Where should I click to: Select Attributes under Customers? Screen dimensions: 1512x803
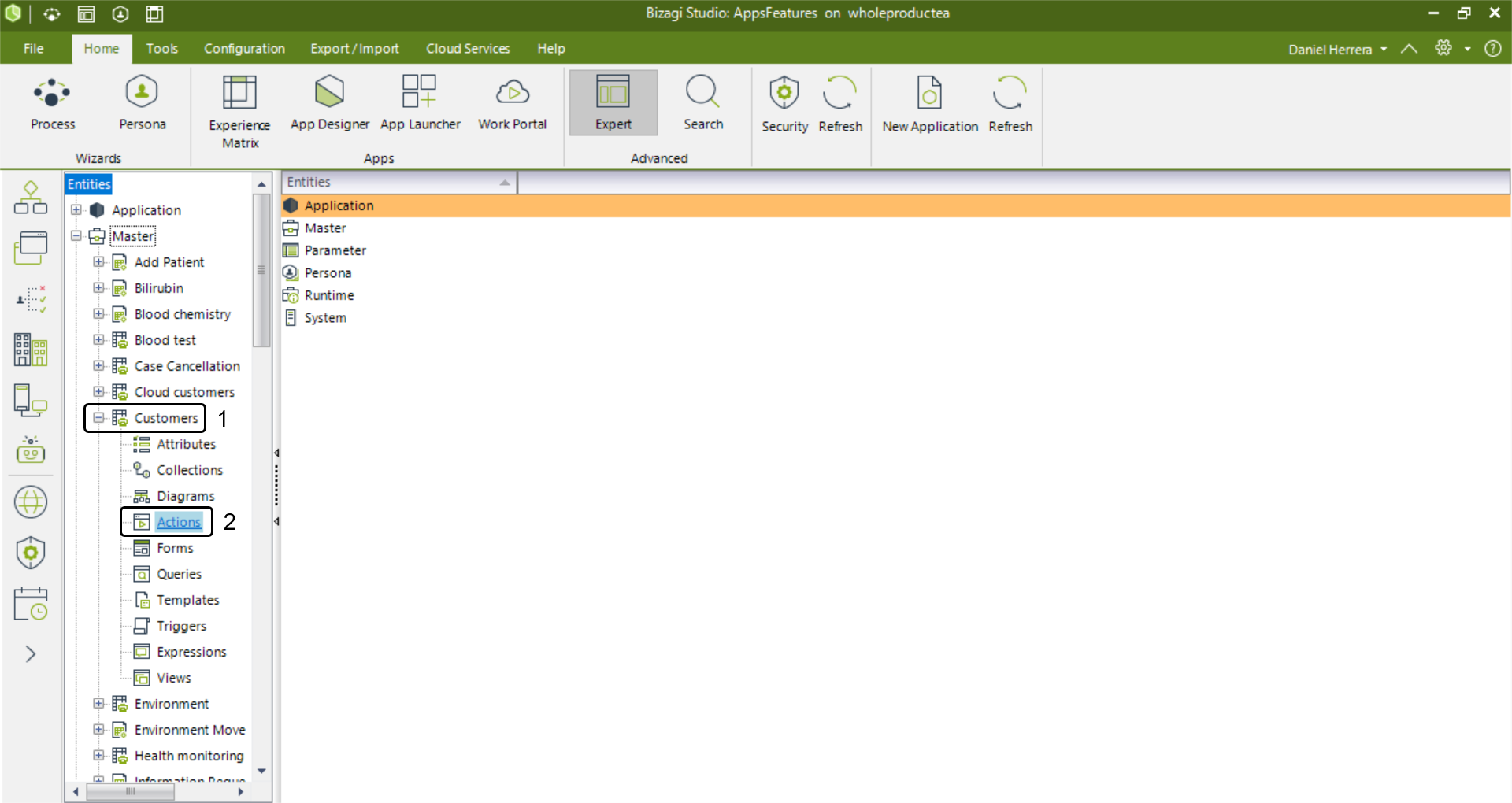[x=186, y=443]
